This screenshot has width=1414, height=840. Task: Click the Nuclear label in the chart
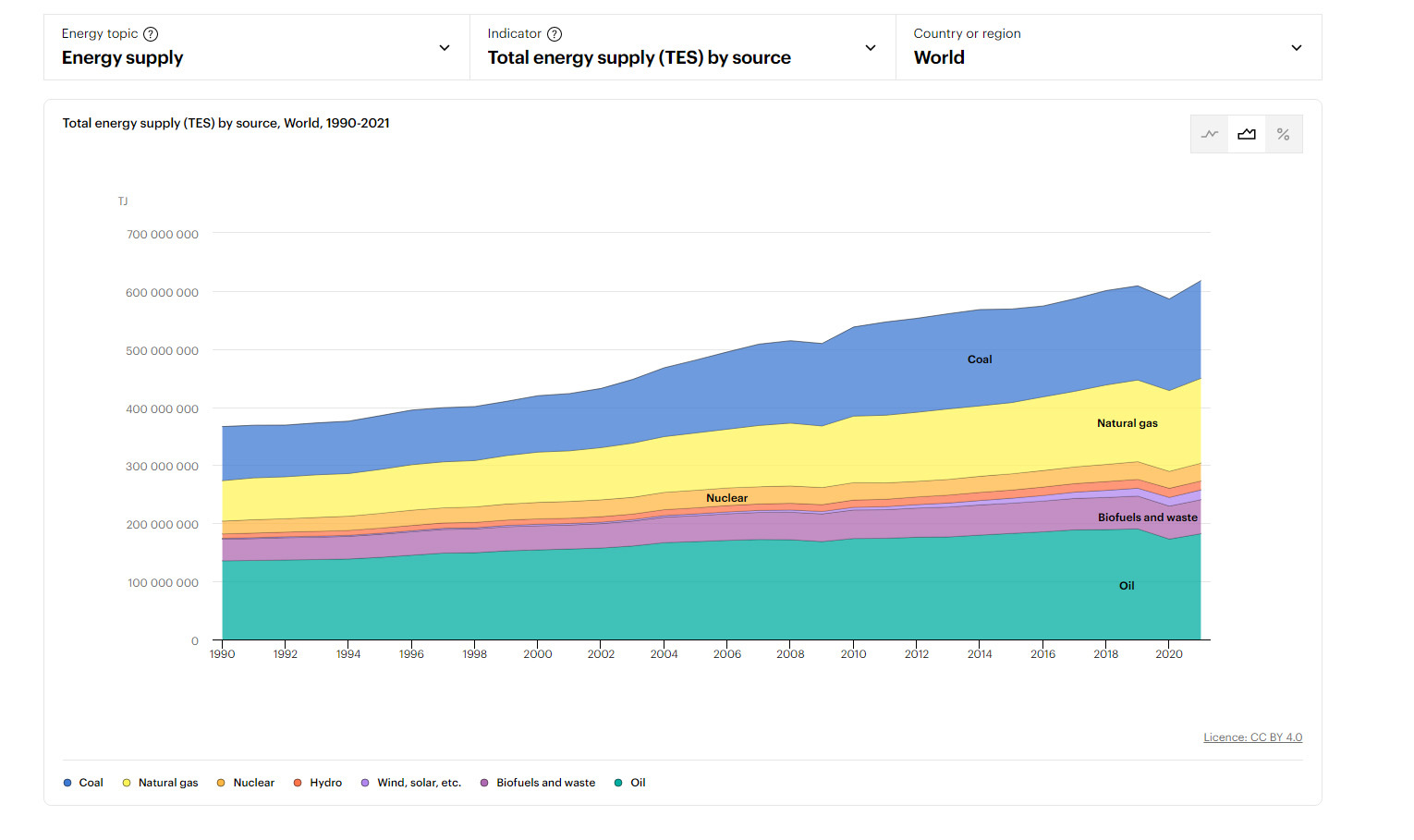(x=726, y=498)
